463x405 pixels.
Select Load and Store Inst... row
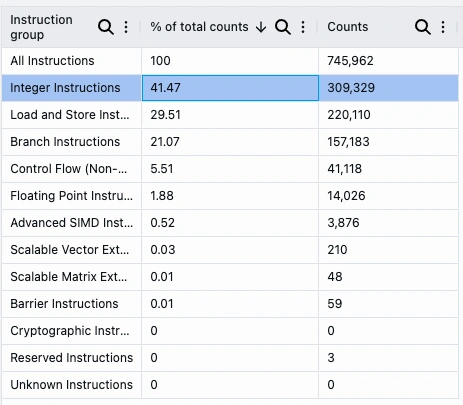point(230,115)
